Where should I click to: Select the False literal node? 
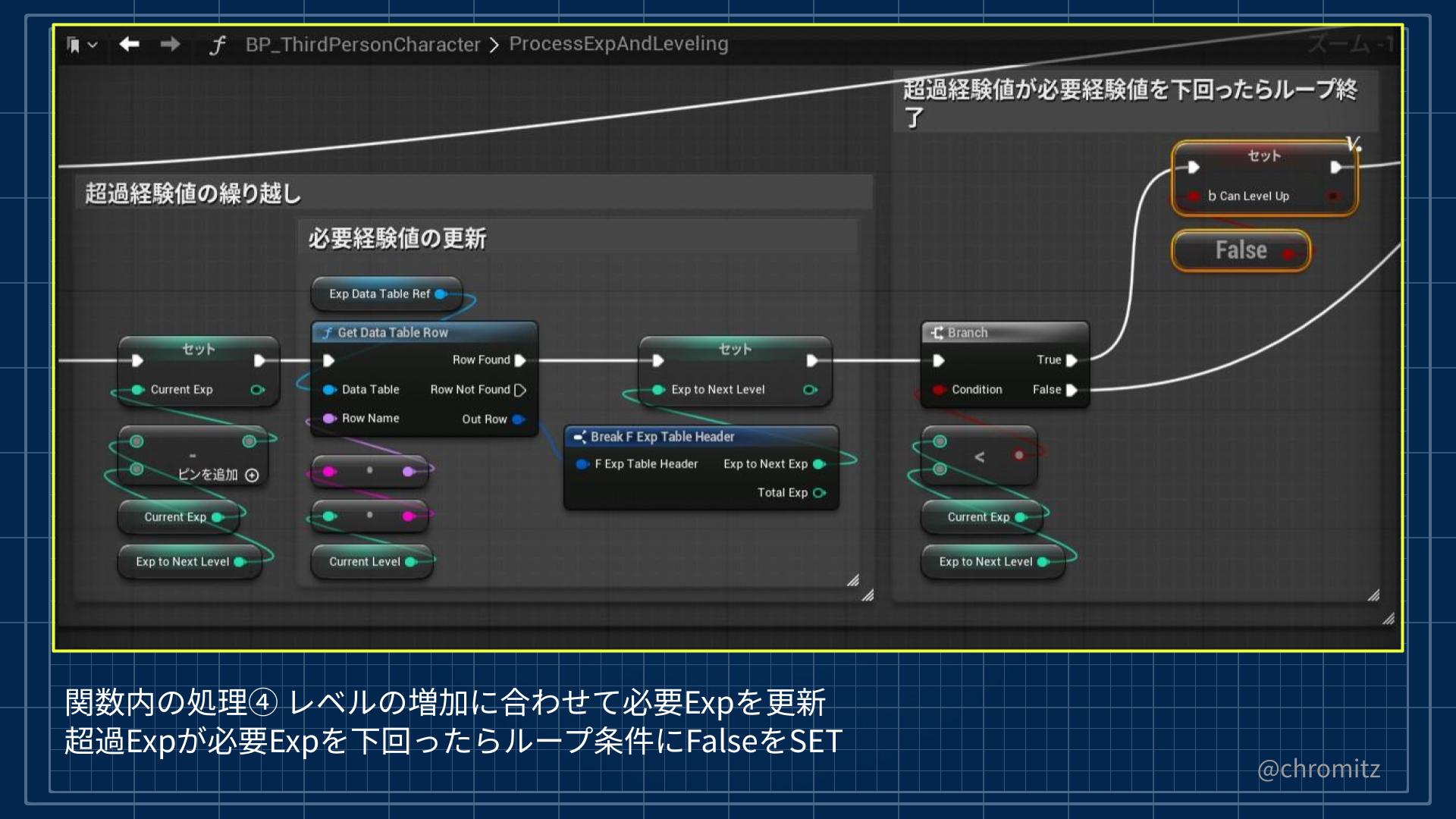(1241, 251)
